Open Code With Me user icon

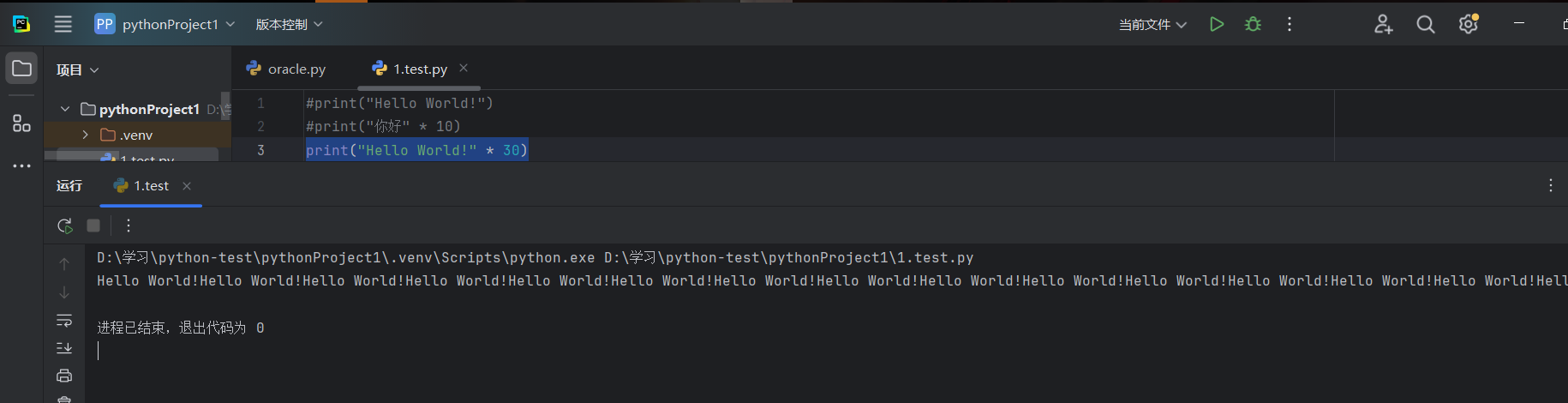click(1383, 24)
